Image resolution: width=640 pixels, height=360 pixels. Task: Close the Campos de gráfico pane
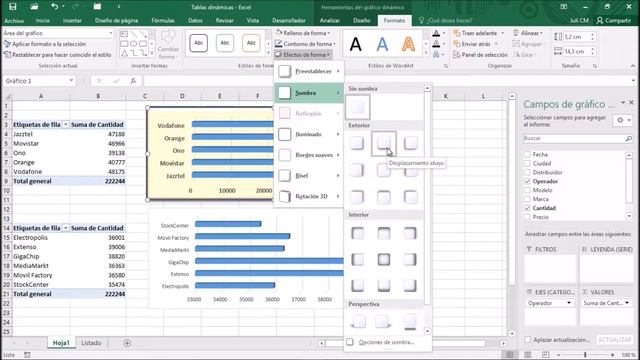tap(631, 102)
